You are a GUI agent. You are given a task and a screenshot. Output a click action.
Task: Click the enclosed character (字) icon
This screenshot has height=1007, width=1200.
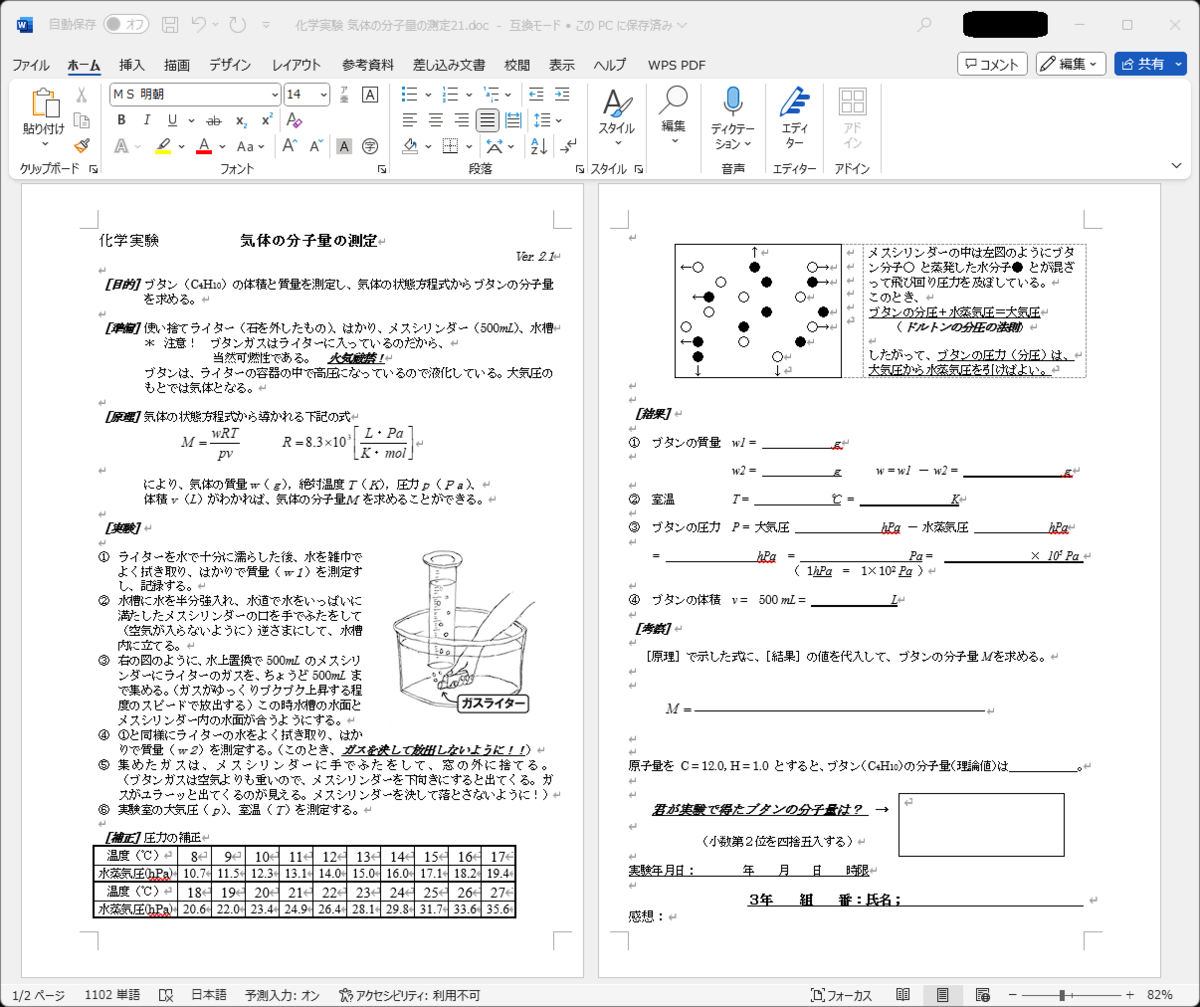[x=369, y=146]
